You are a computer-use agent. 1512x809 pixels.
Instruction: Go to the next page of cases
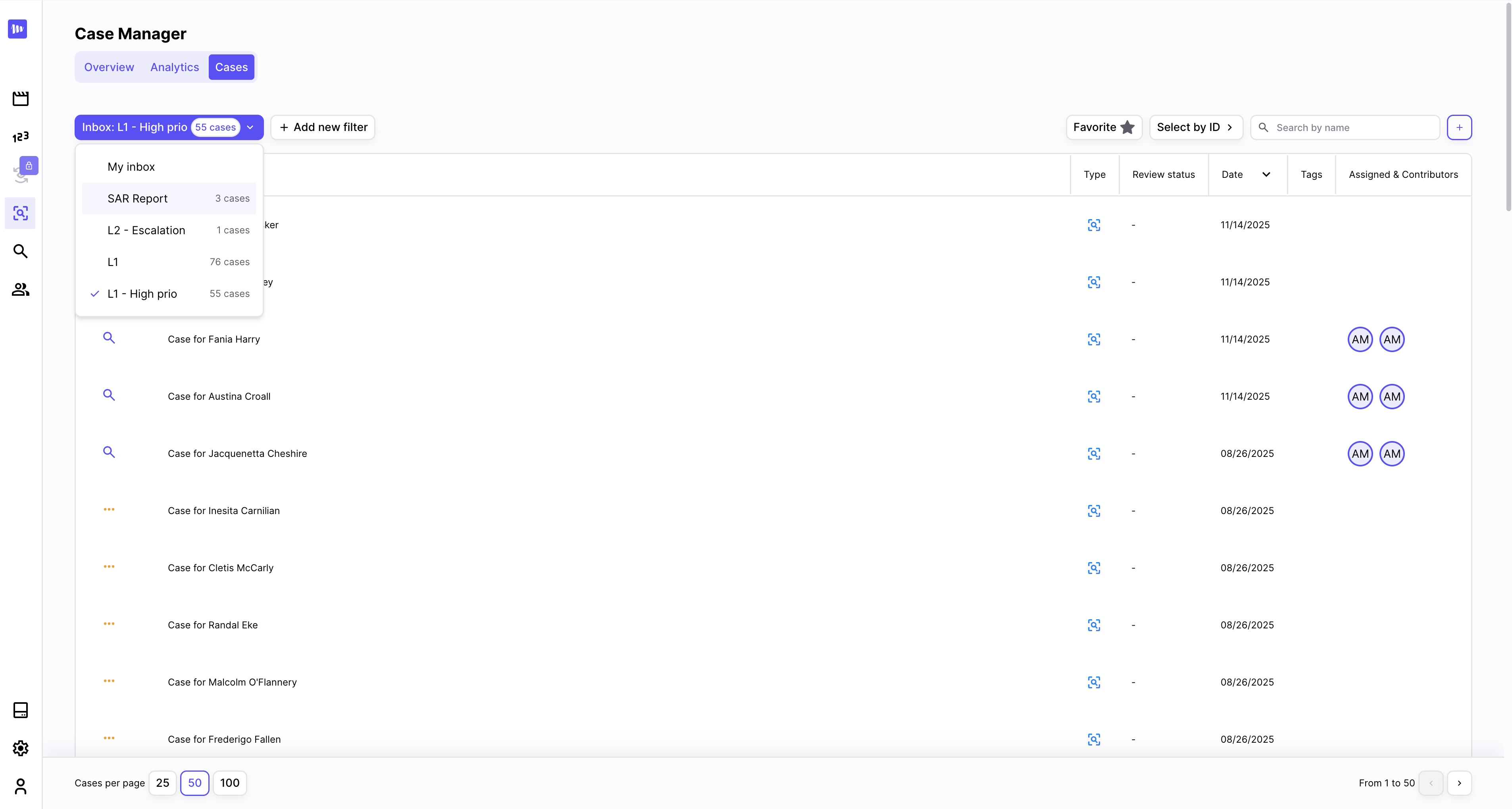click(1459, 782)
